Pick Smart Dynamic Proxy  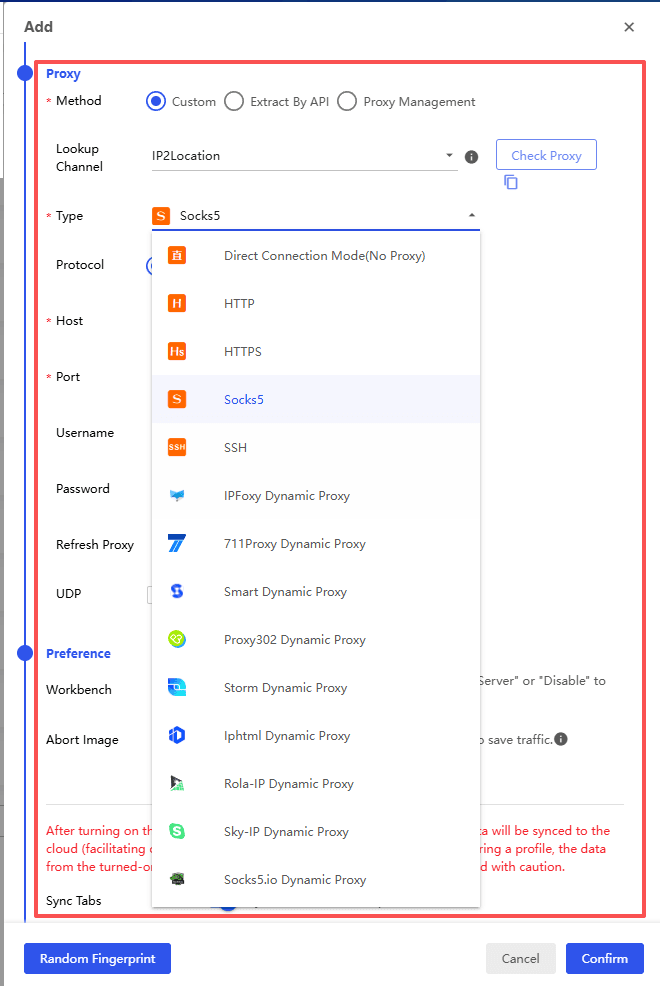[316, 591]
